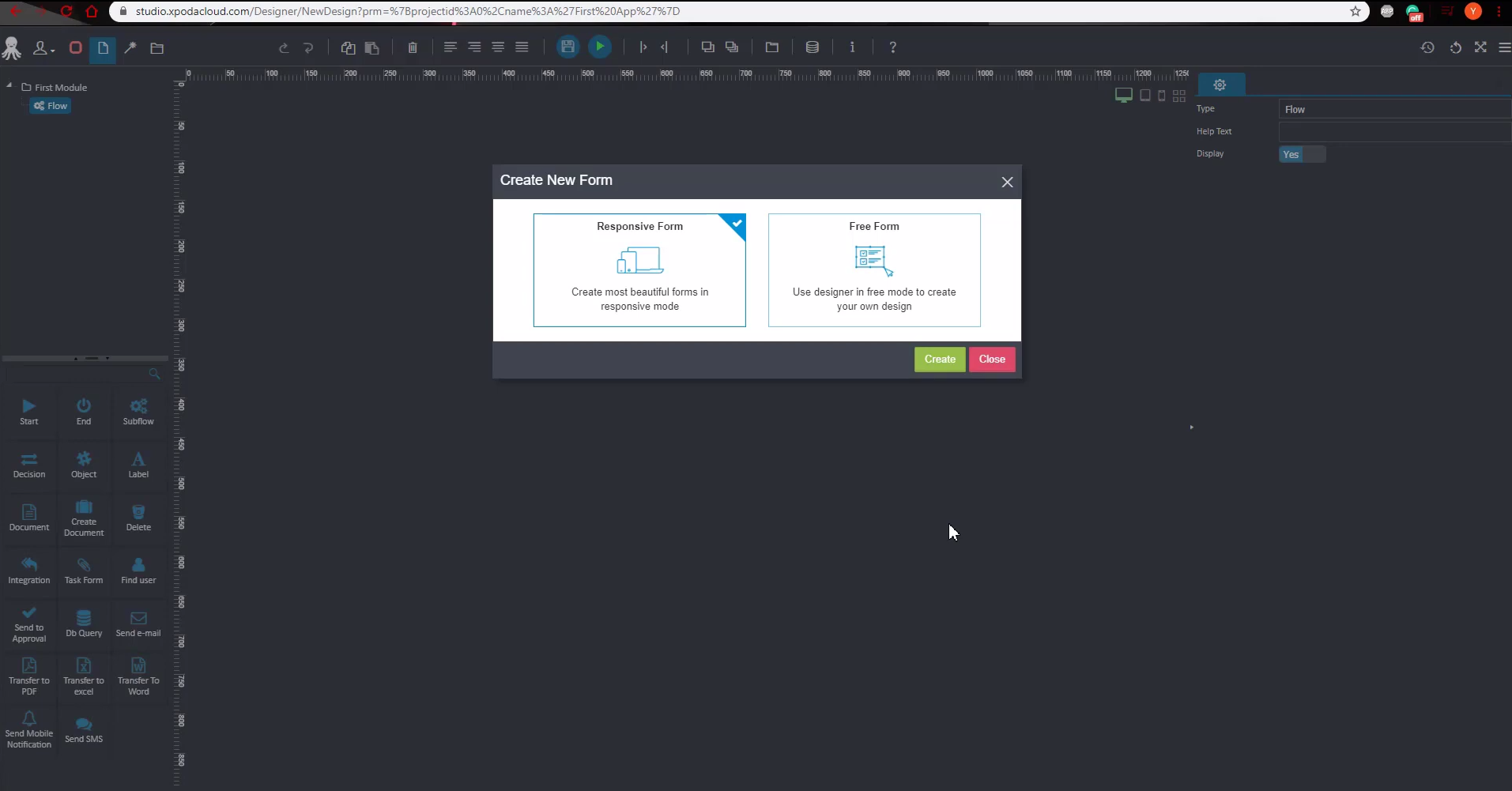Viewport: 1512px width, 791px height.
Task: Dismiss Create New Form dialog with X
Action: pyautogui.click(x=1007, y=182)
